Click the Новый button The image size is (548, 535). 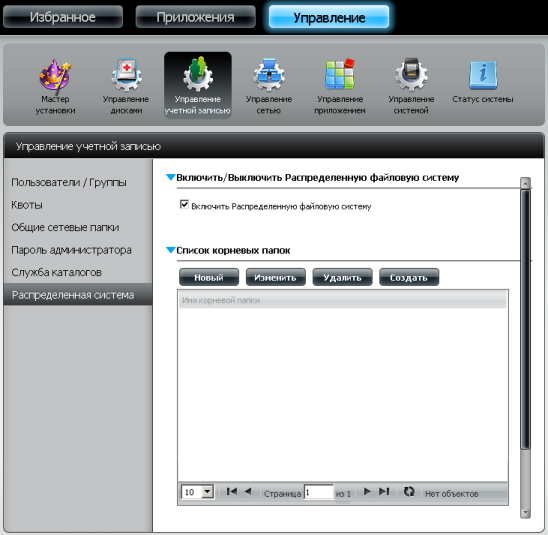209,277
